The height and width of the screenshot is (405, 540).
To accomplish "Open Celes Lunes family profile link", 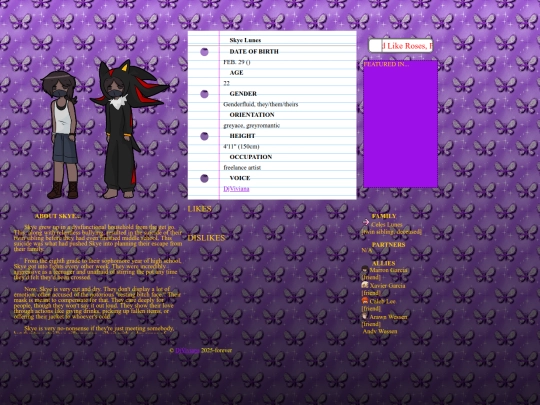I will [386, 224].
